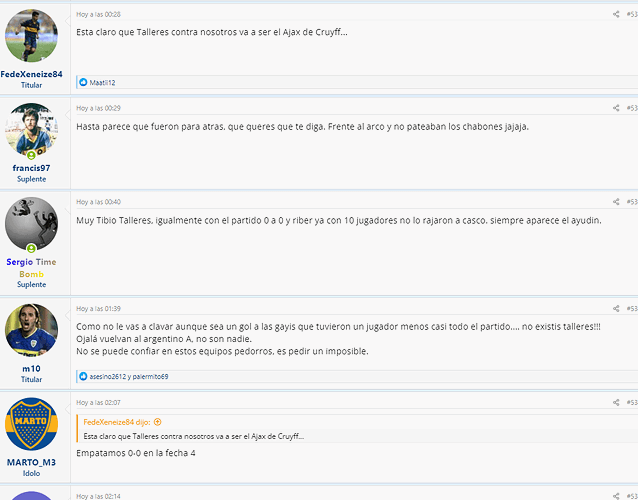This screenshot has width=638, height=500.
Task: Click share icon on francis97's post
Action: point(616,108)
